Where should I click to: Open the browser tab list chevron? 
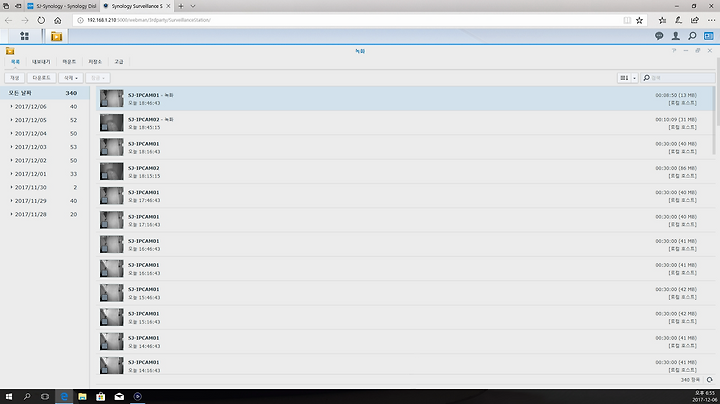[x=193, y=6]
